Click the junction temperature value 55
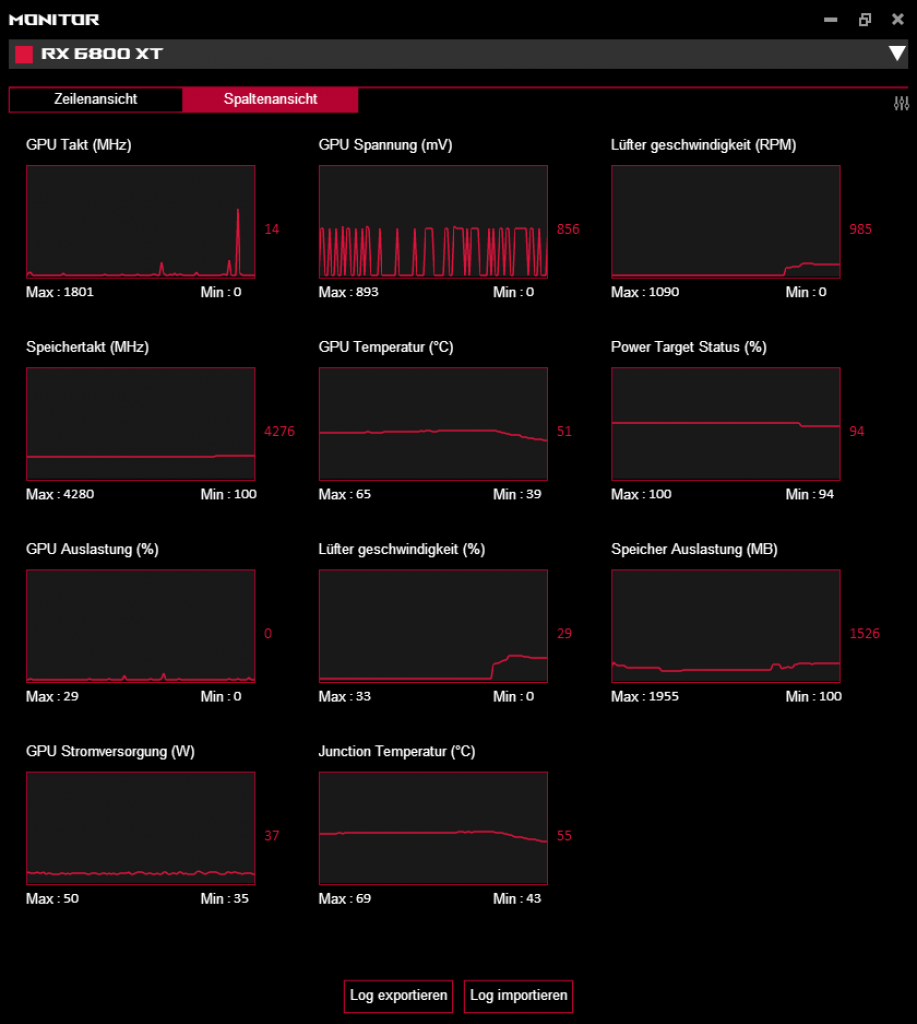 564,836
